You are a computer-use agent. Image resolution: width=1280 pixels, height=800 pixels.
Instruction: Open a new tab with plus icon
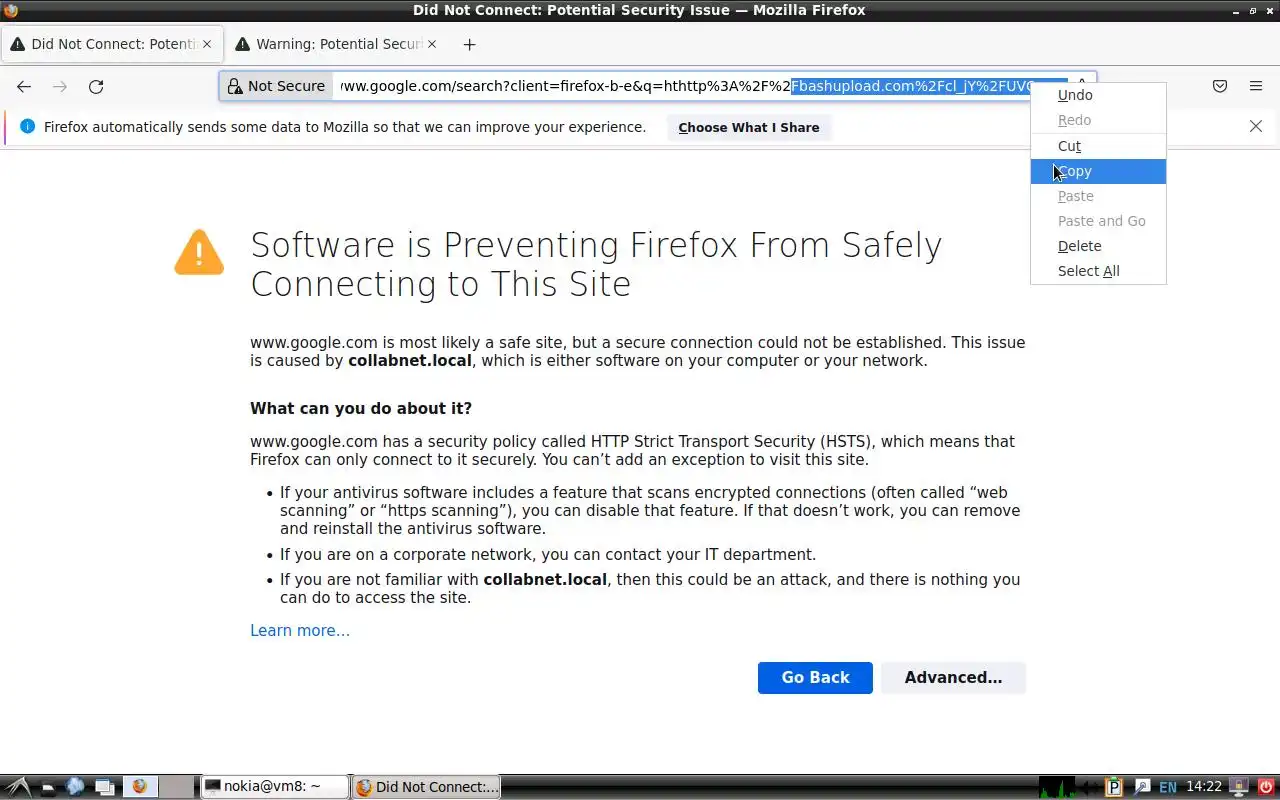click(x=469, y=44)
